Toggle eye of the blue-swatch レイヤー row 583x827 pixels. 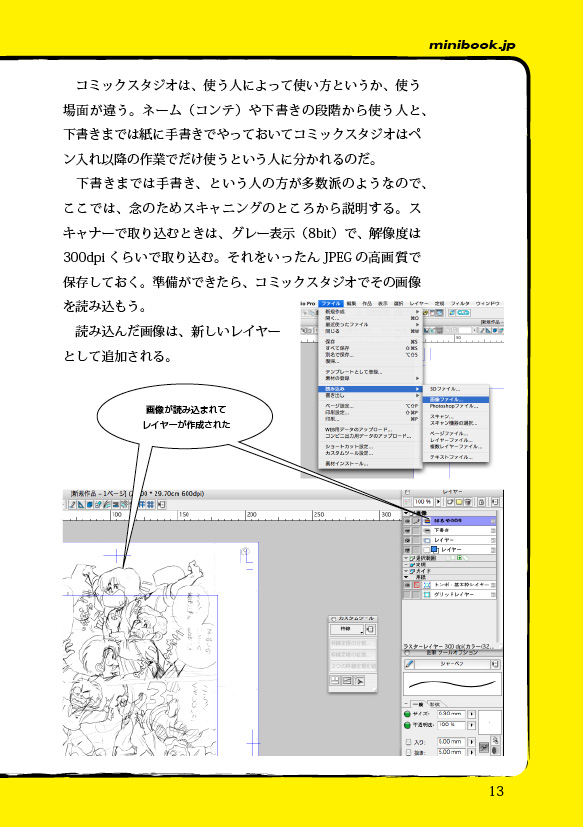(407, 550)
